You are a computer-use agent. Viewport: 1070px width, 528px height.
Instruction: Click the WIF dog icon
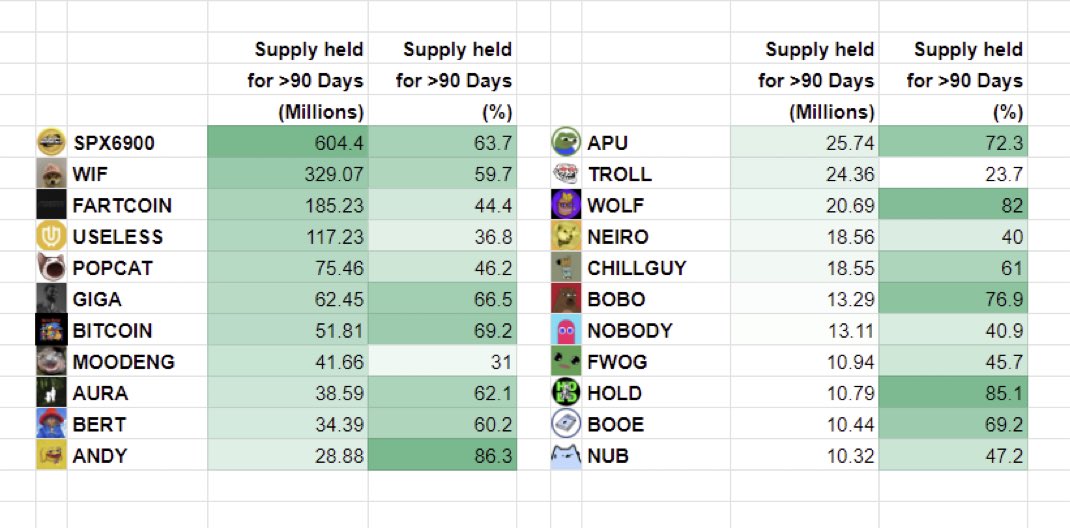coord(50,174)
